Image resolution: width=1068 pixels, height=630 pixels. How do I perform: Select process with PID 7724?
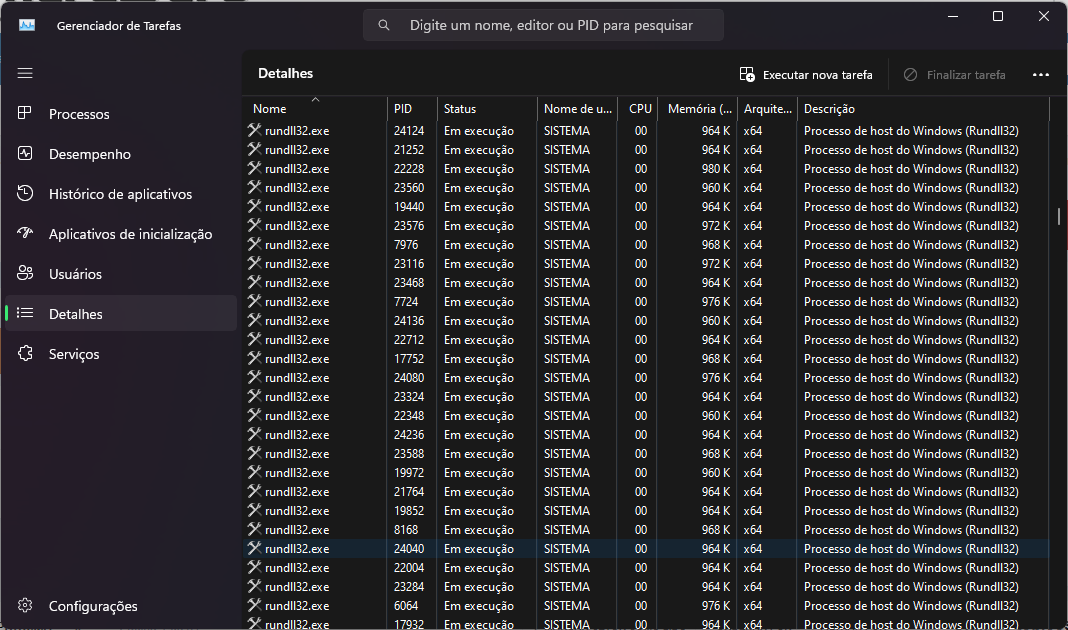click(x=646, y=301)
